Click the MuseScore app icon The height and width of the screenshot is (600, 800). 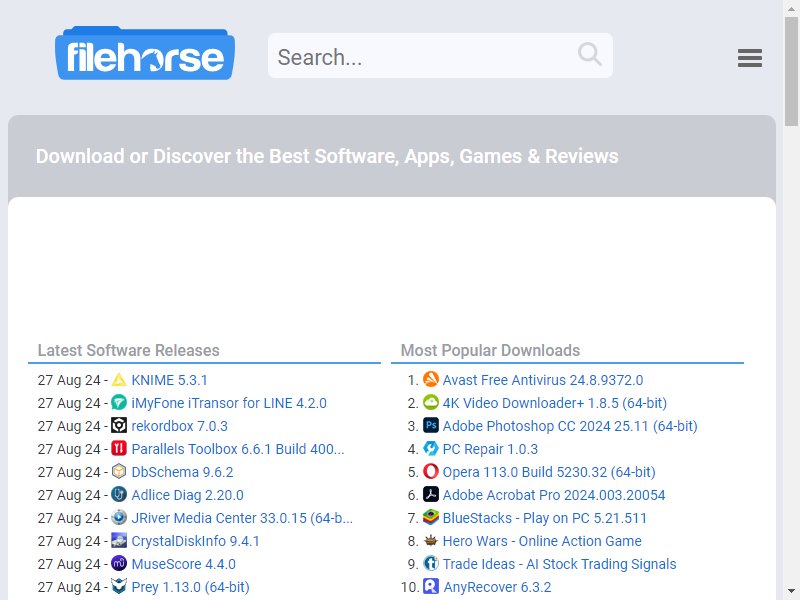coord(119,563)
